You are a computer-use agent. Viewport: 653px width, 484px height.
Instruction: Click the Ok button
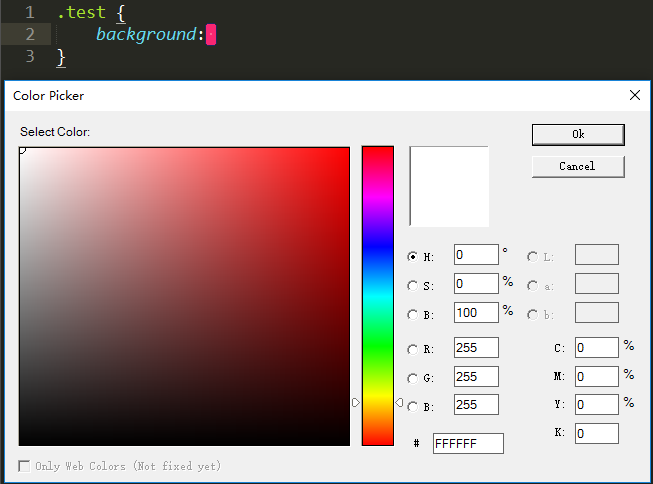coord(578,134)
